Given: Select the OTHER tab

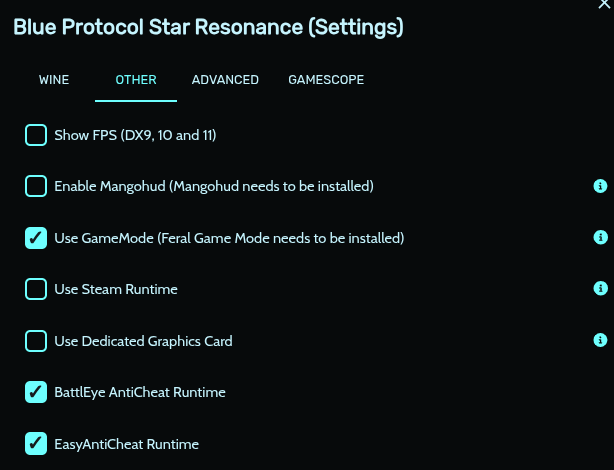Looking at the screenshot, I should pos(136,80).
